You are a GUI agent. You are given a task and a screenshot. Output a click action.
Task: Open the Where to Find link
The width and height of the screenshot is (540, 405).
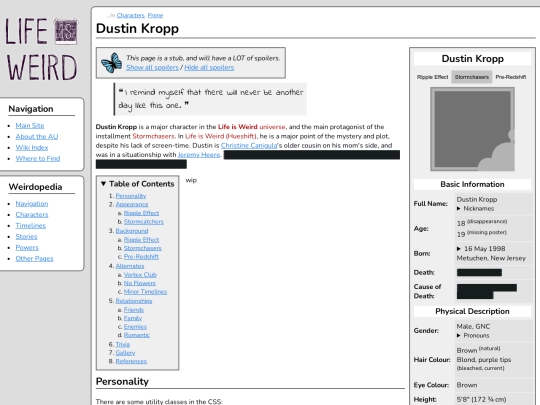click(38, 159)
